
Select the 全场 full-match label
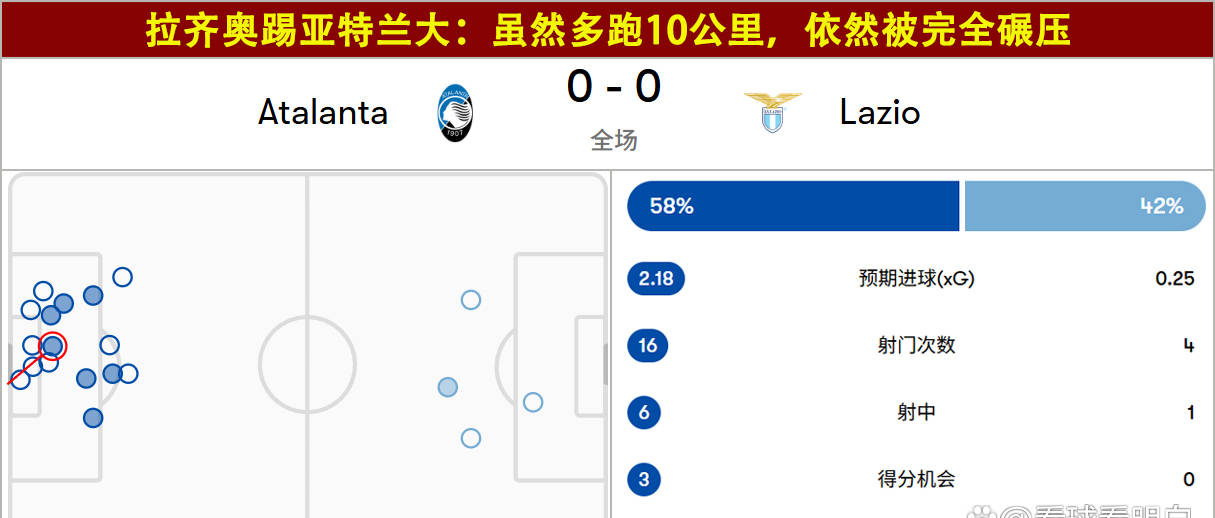(614, 140)
